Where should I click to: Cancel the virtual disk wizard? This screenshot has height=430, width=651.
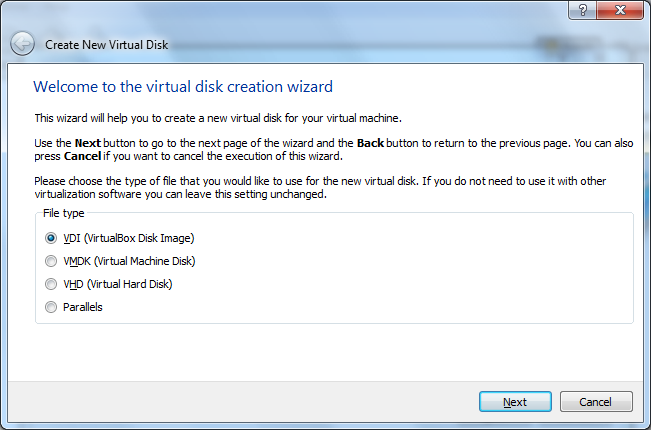[596, 402]
